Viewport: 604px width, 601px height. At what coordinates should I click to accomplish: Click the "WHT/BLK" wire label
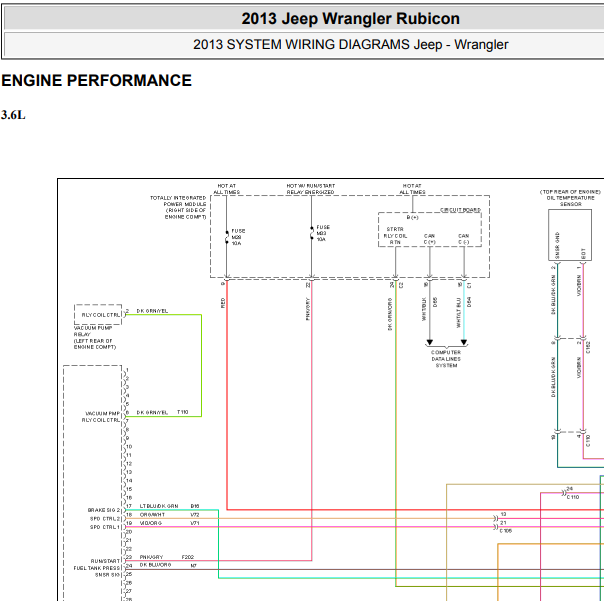[424, 309]
